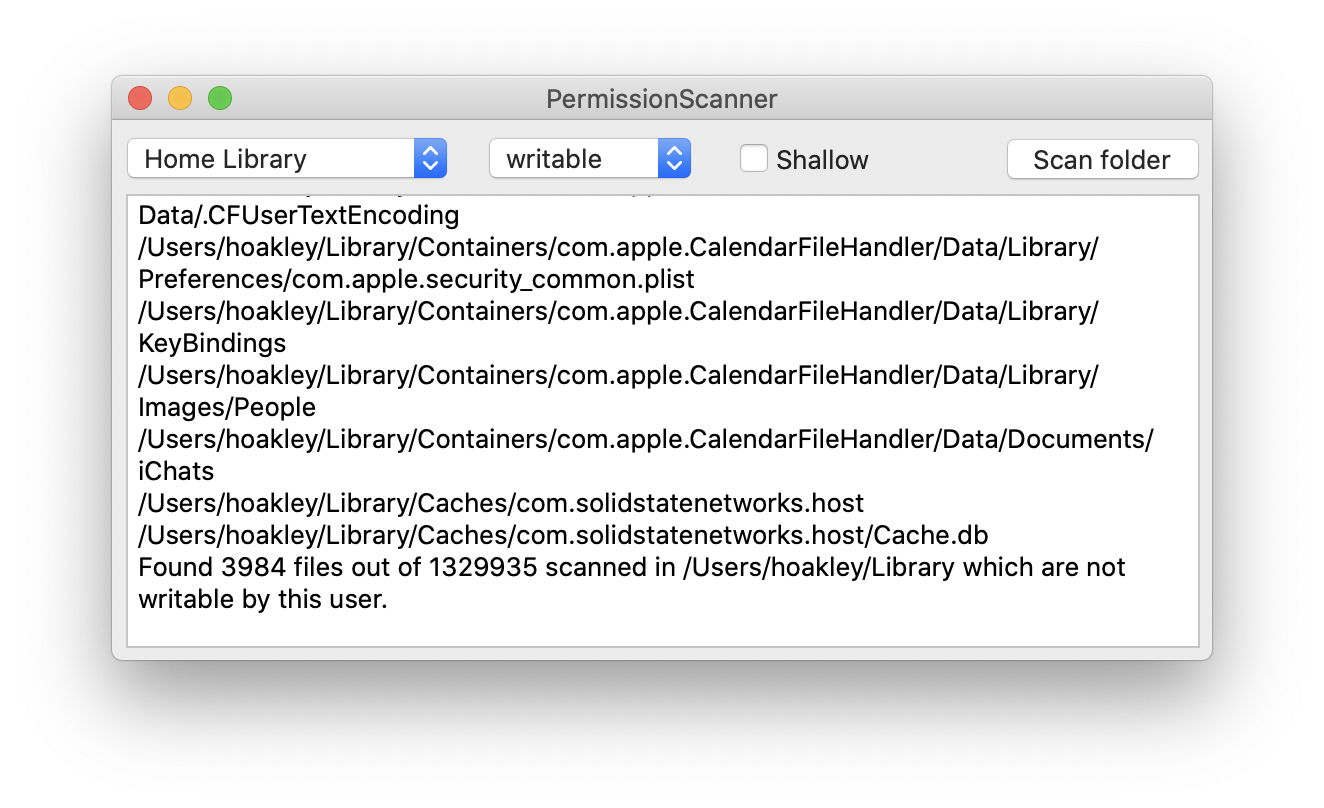1324x808 pixels.
Task: Click the com.solidstatenetworks.host folder path line
Action: coord(500,503)
